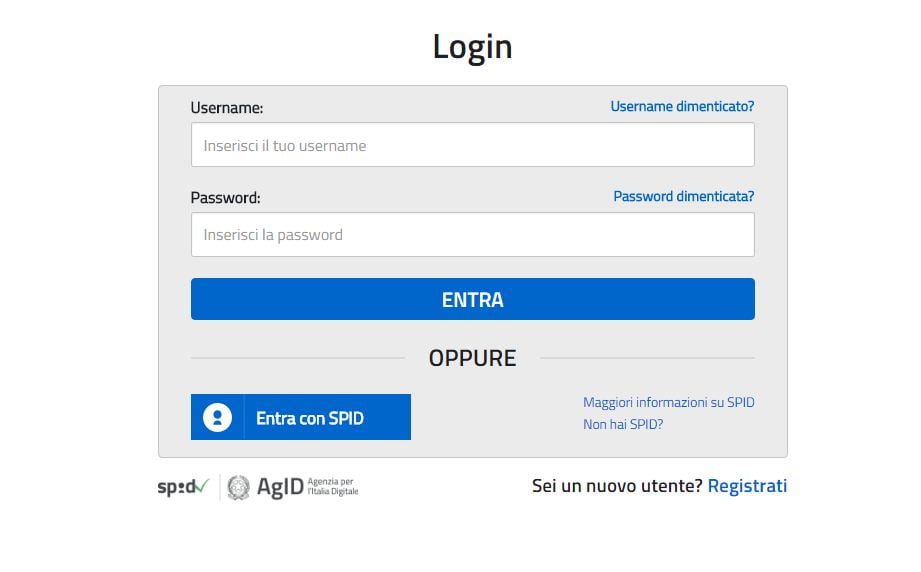
Task: Click the Registrati link for new users
Action: coord(747,486)
